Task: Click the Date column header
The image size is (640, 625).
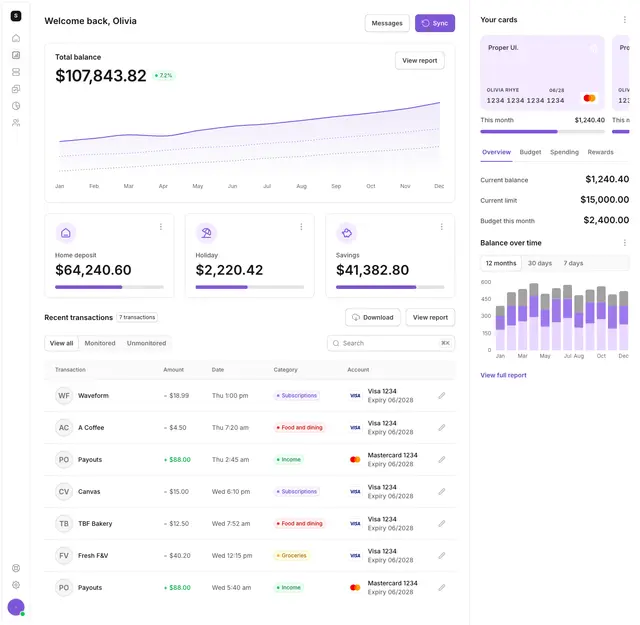Action: coord(218,370)
